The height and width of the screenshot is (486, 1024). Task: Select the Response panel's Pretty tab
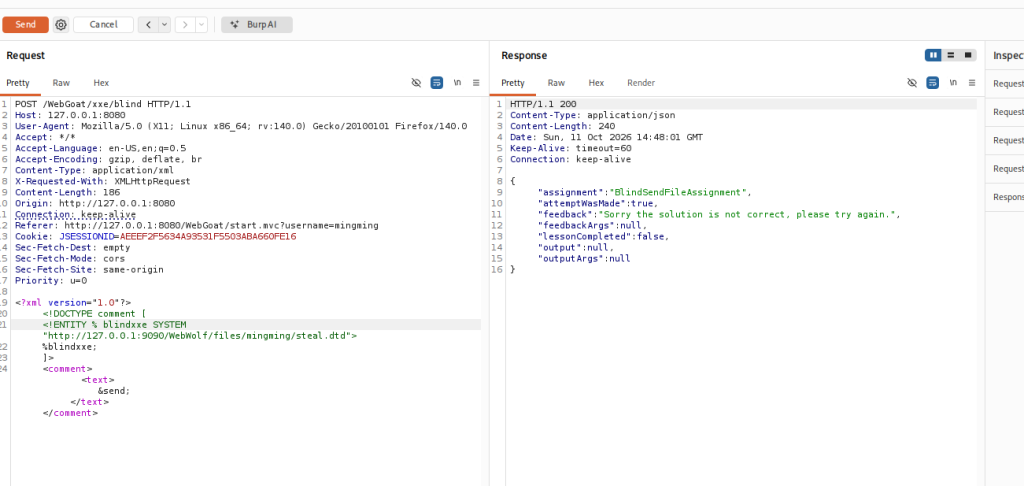click(x=513, y=83)
